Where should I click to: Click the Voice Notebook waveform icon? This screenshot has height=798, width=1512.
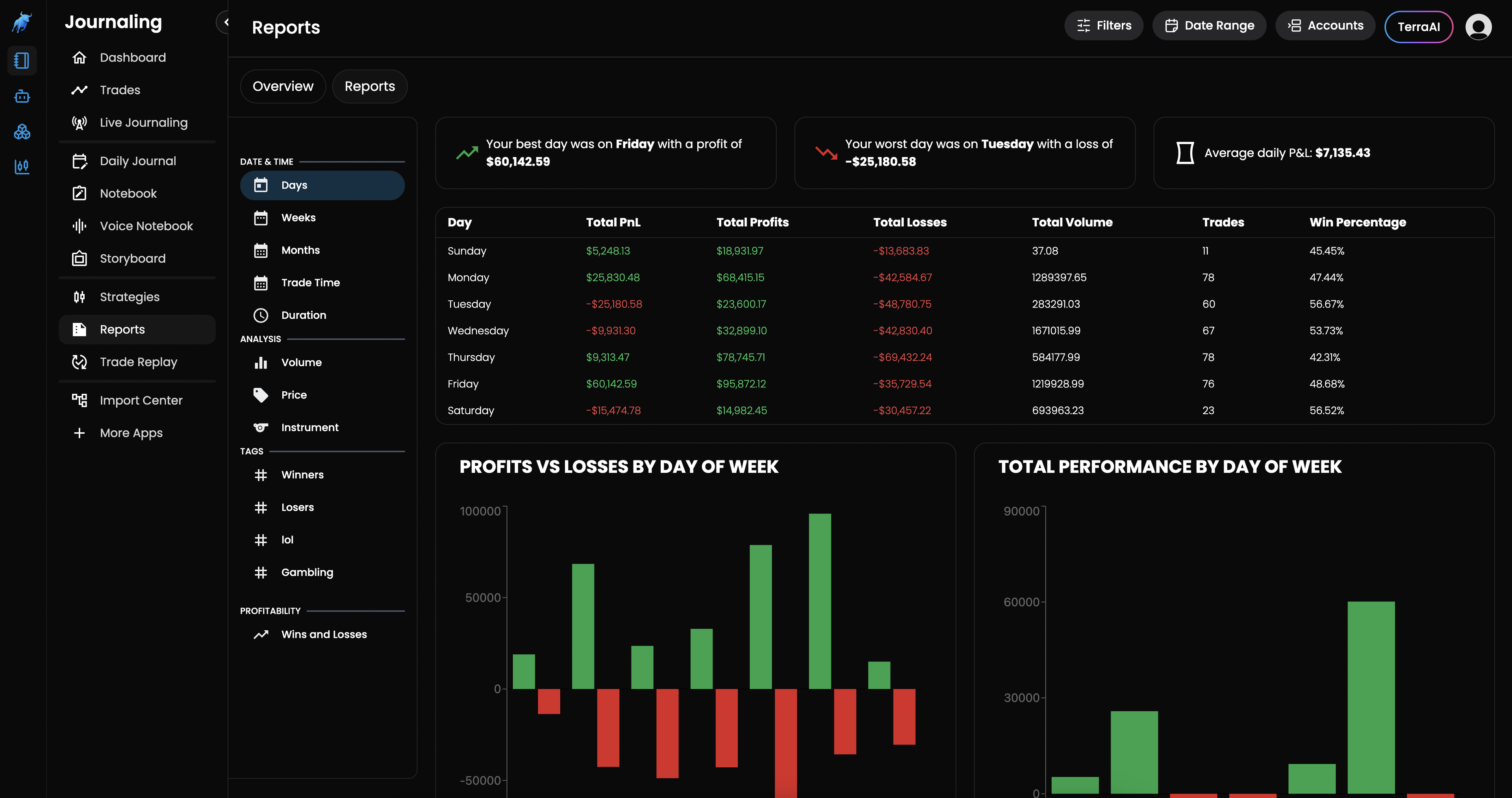point(79,226)
